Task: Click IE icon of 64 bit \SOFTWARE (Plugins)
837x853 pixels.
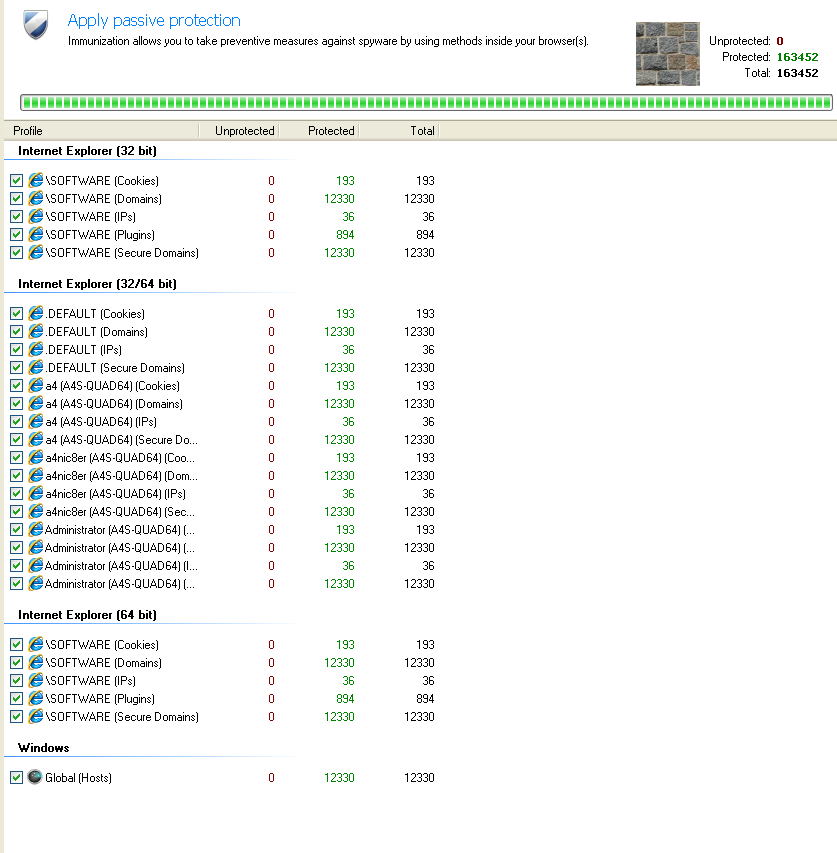Action: [x=36, y=698]
